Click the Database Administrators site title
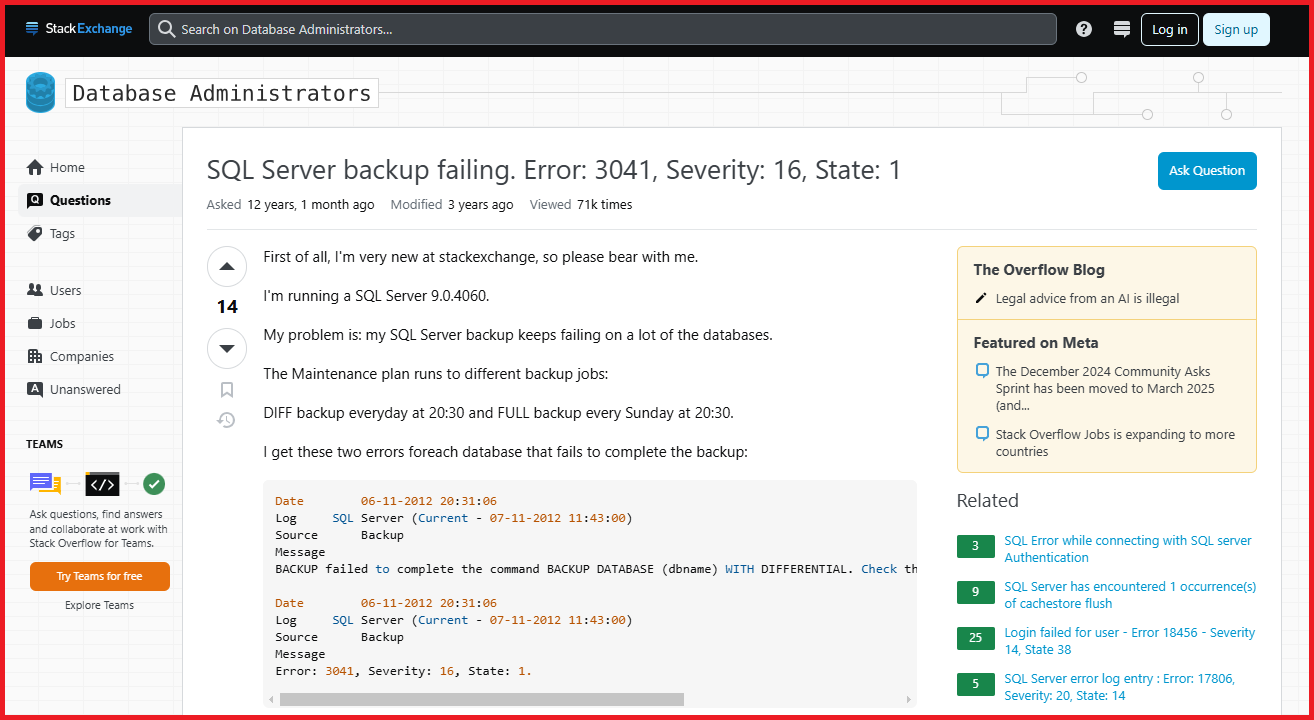The image size is (1314, 720). pos(222,93)
